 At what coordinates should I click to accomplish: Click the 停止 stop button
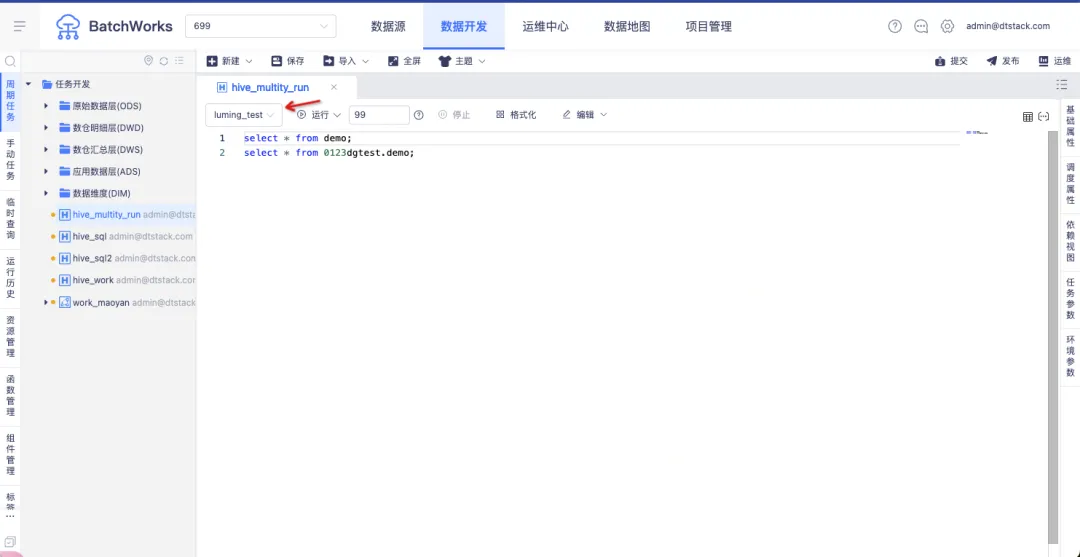coord(454,115)
